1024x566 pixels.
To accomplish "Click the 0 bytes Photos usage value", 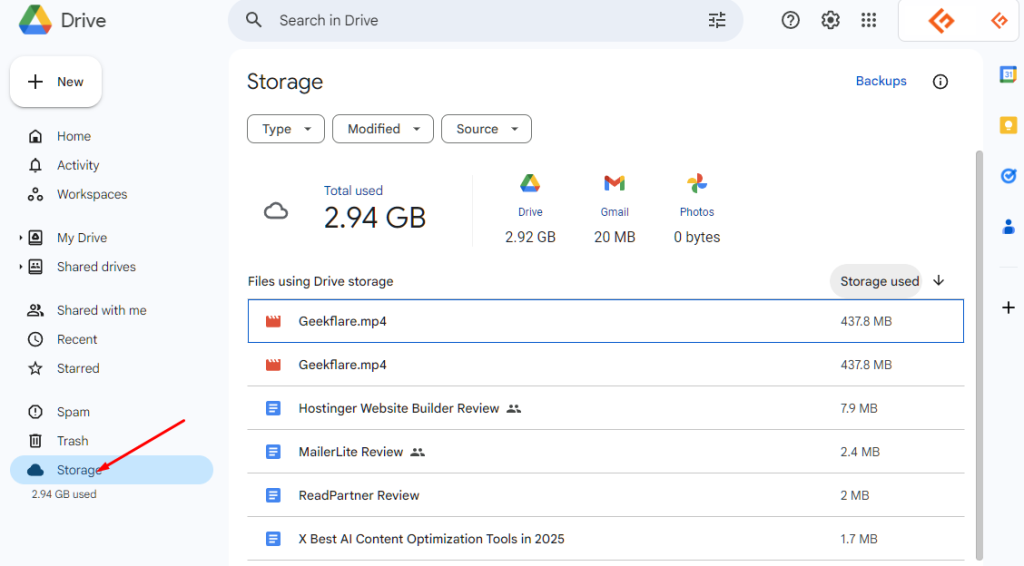I will (x=697, y=237).
